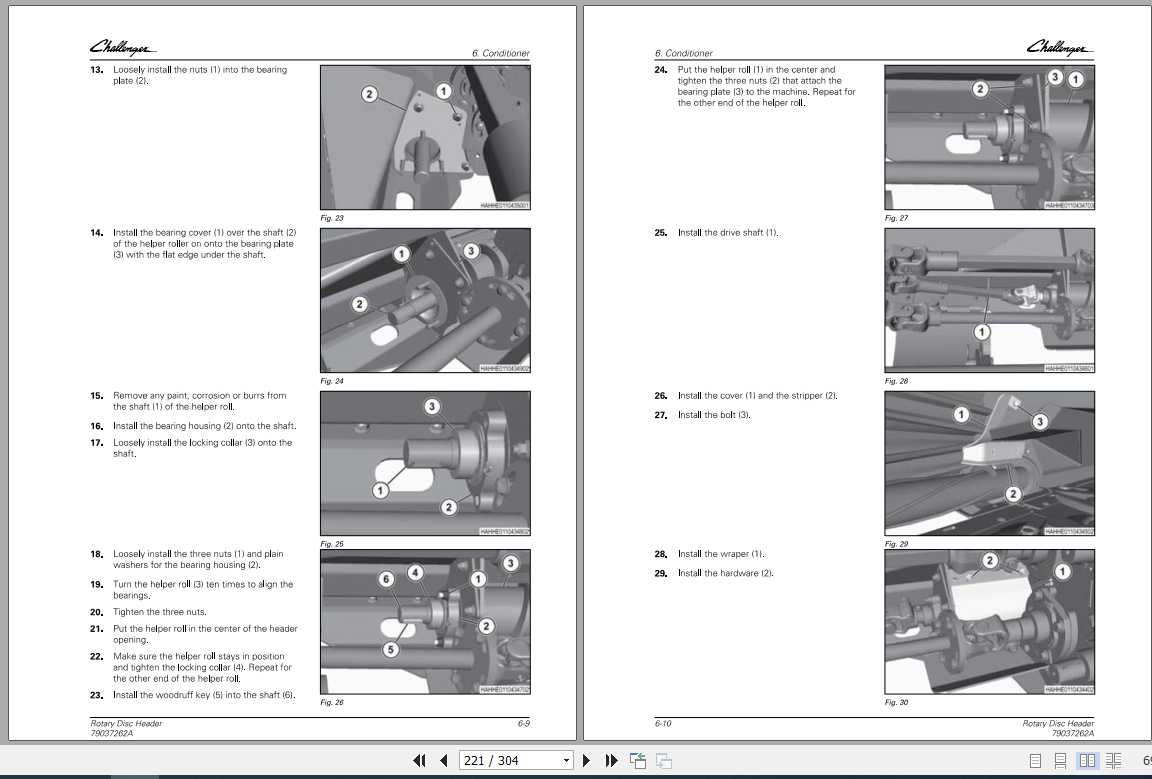1152x779 pixels.
Task: Select the next-view navigation icon
Action: pos(662,760)
